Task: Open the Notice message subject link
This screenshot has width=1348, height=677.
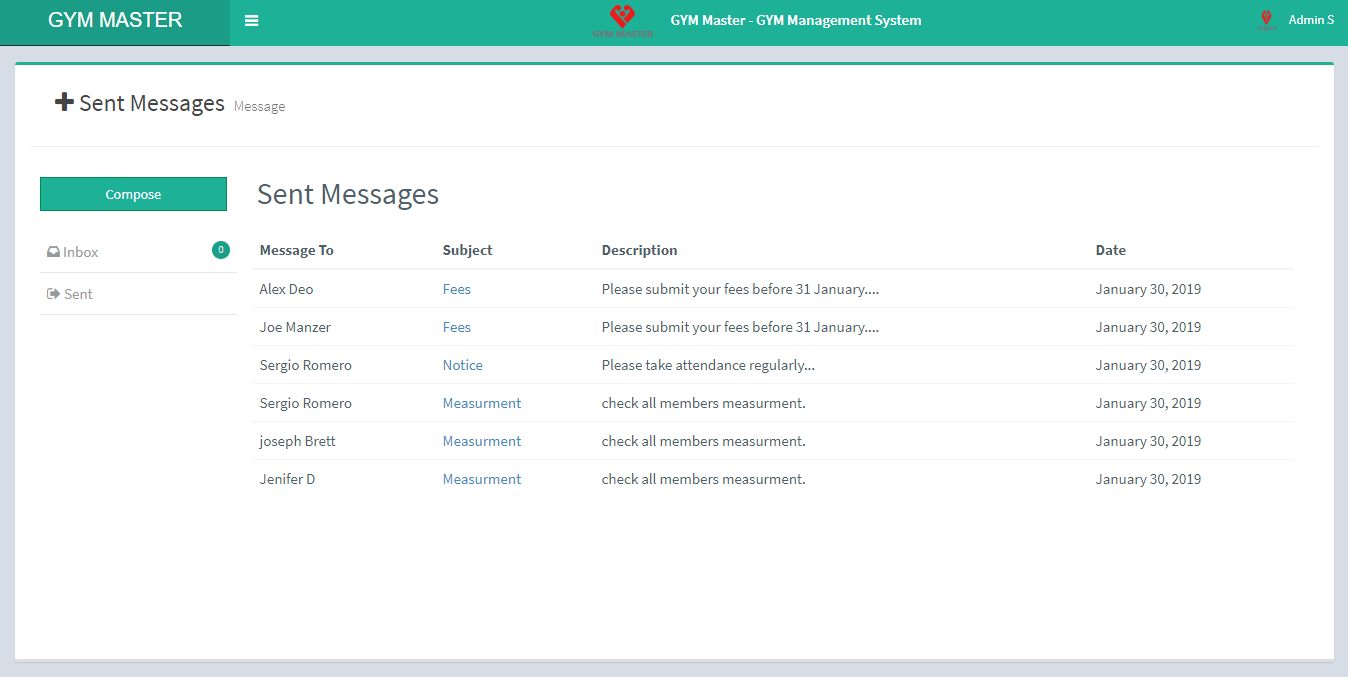Action: [462, 366]
